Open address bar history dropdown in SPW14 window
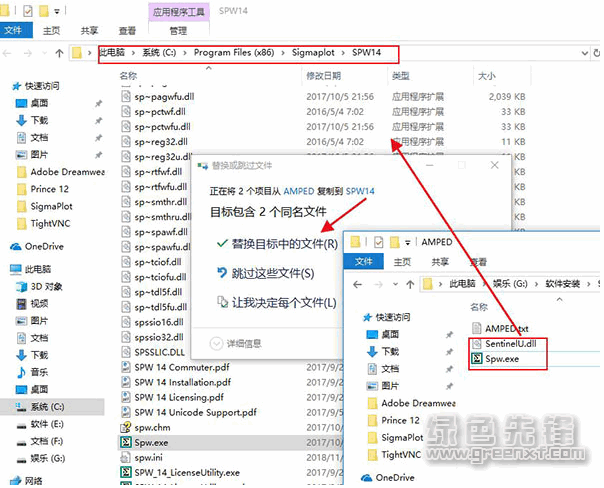 [584, 53]
